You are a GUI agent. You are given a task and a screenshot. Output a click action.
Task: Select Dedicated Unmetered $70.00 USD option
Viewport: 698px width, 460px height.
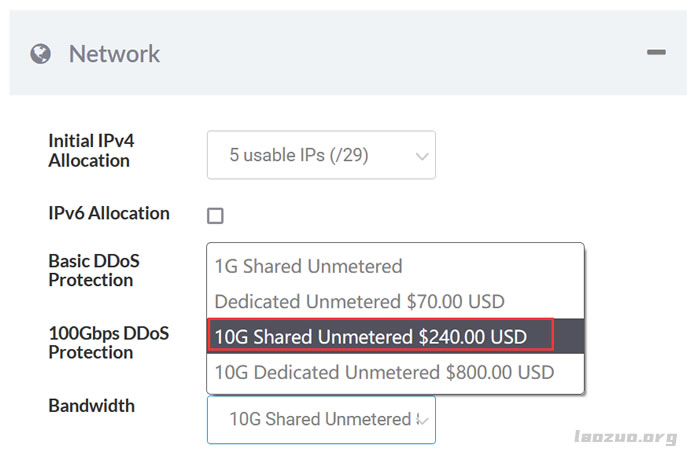359,301
